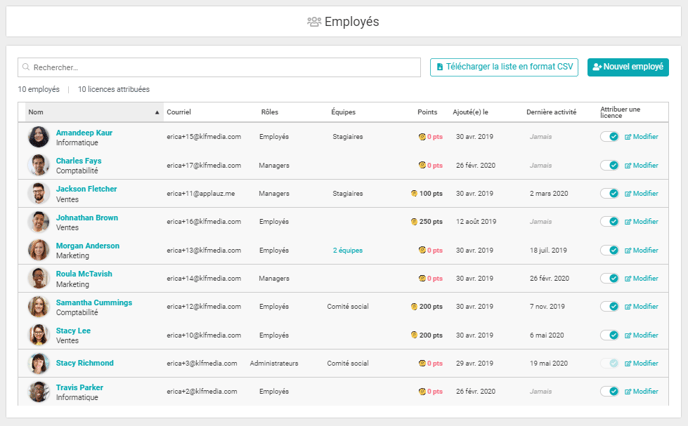Open Jackson Fletcher's avatar photo
The width and height of the screenshot is (688, 426).
point(39,193)
